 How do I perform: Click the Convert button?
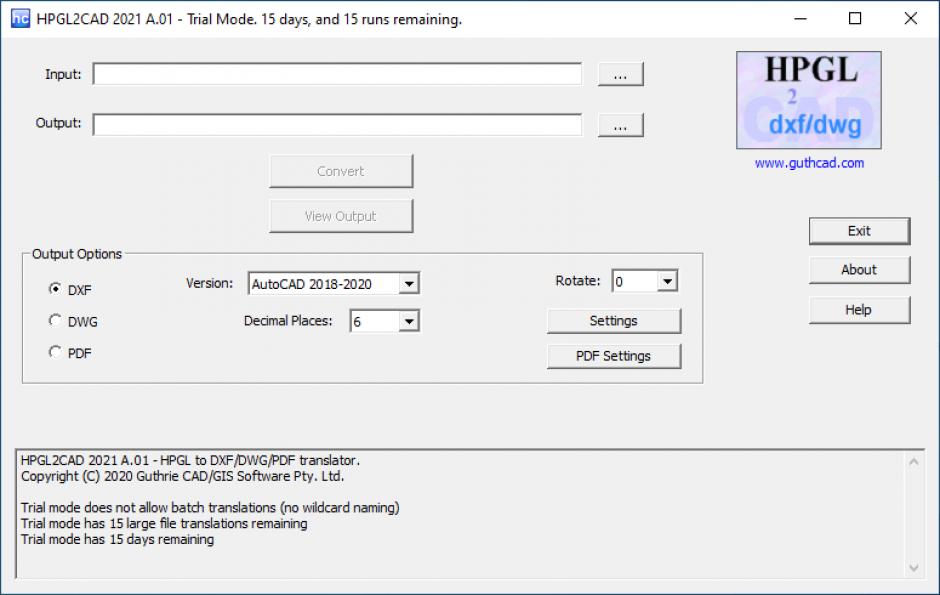[x=341, y=171]
